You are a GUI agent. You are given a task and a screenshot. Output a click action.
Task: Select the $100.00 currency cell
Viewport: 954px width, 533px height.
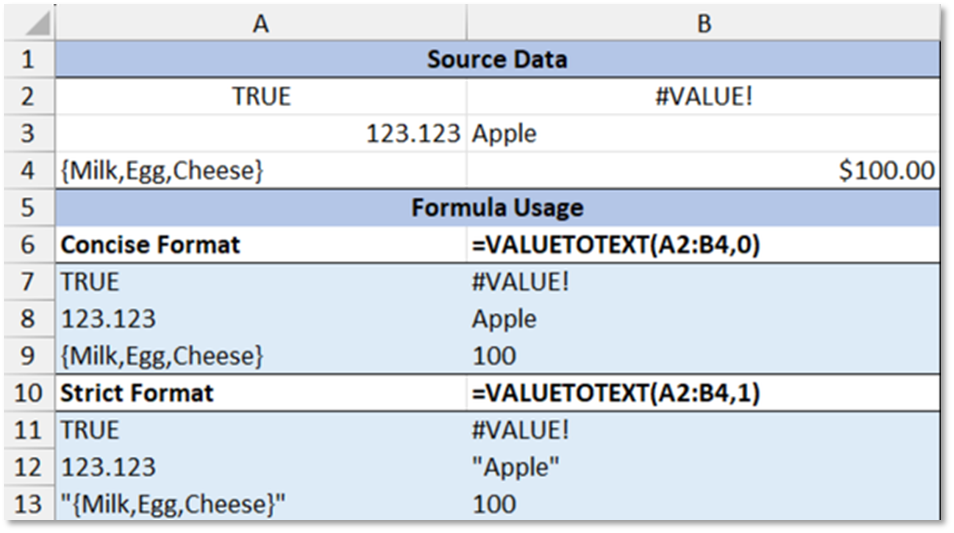pos(886,171)
